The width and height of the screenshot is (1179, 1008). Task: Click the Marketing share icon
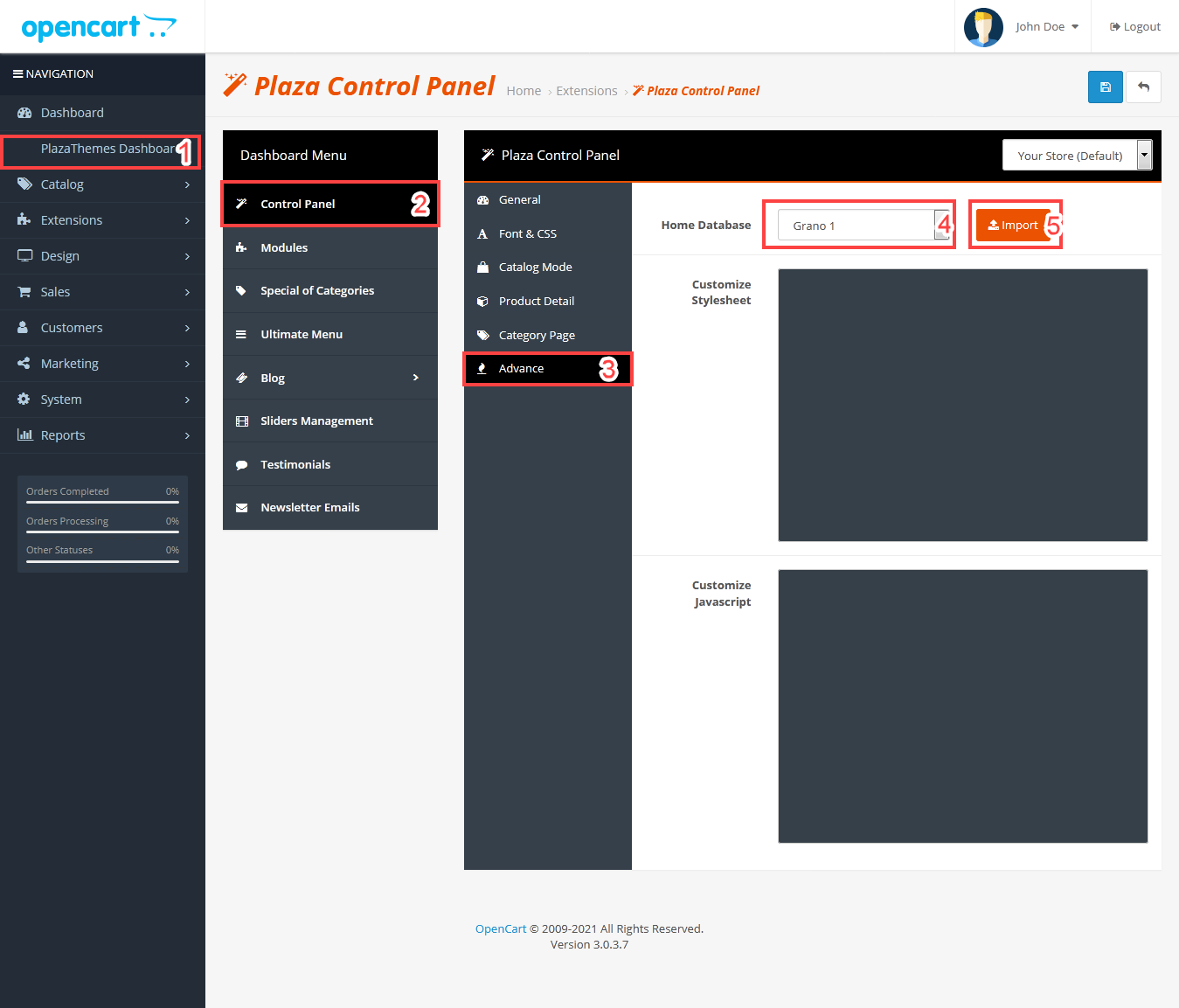(x=24, y=364)
